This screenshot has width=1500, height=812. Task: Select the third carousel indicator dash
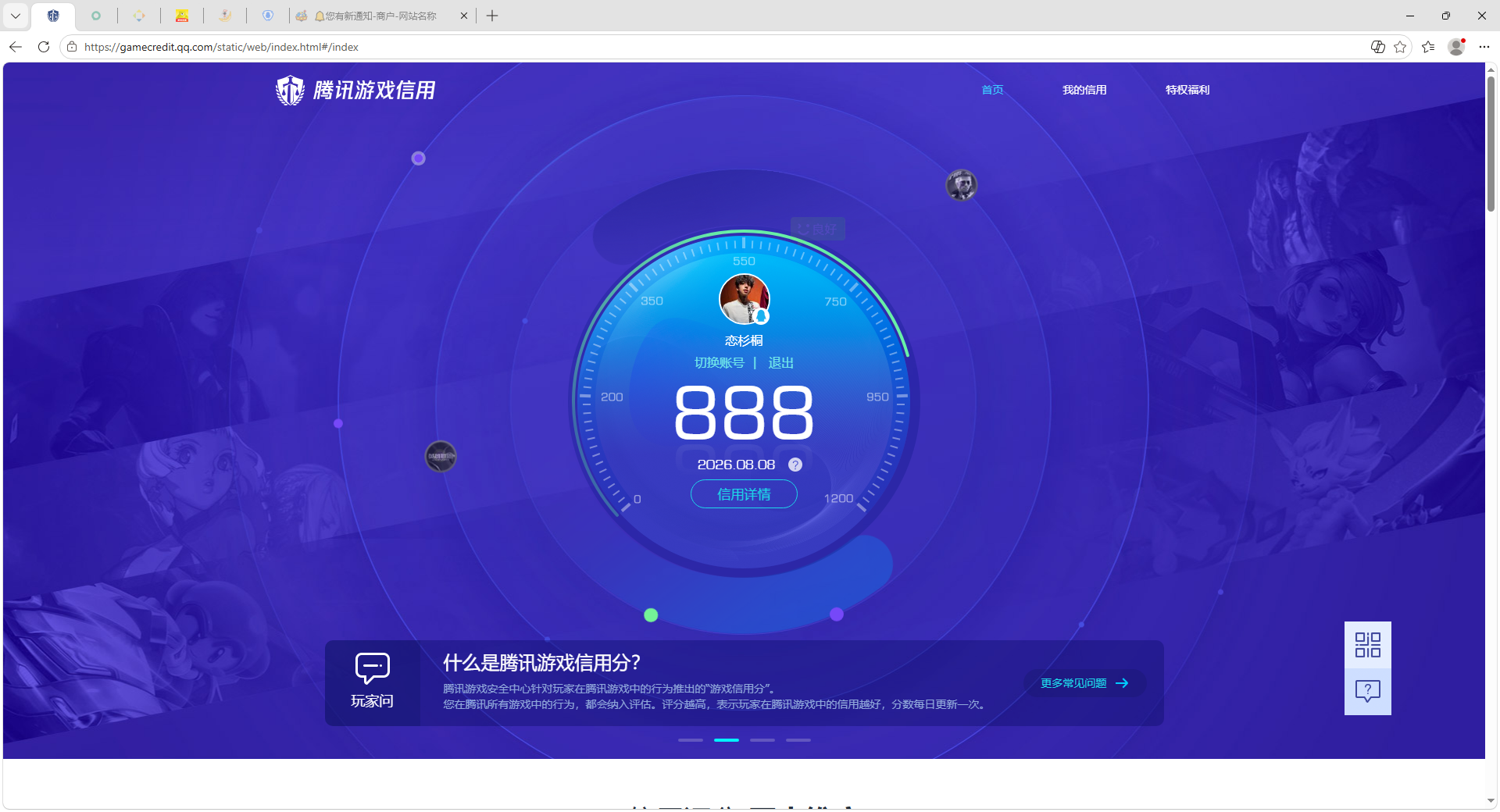click(762, 740)
